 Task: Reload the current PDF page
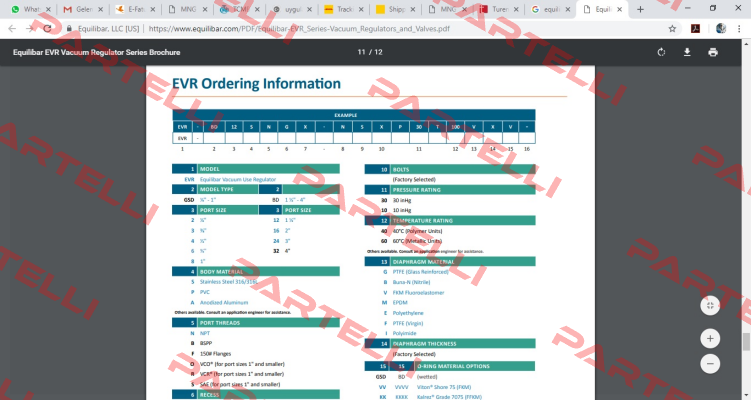(47, 28)
